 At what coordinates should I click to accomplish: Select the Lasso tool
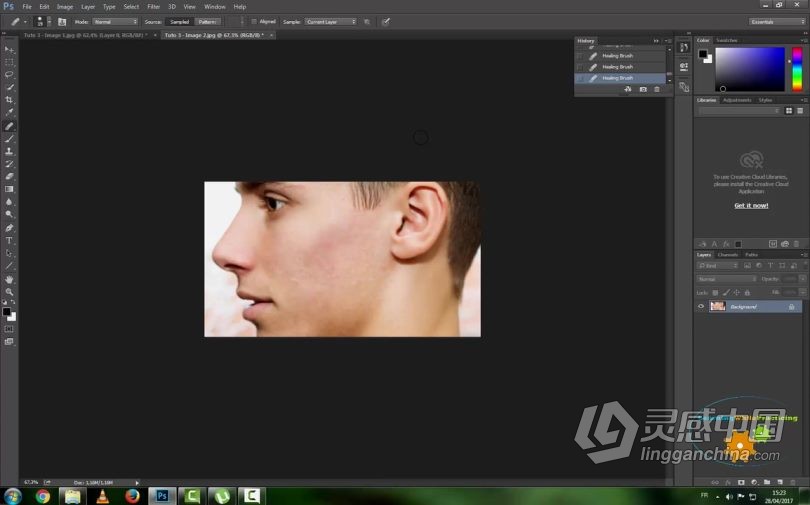coord(9,75)
